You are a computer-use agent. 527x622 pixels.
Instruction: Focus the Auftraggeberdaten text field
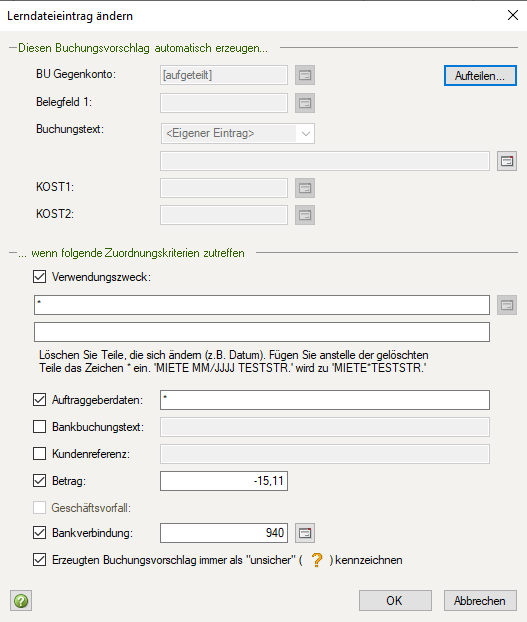pyautogui.click(x=325, y=400)
